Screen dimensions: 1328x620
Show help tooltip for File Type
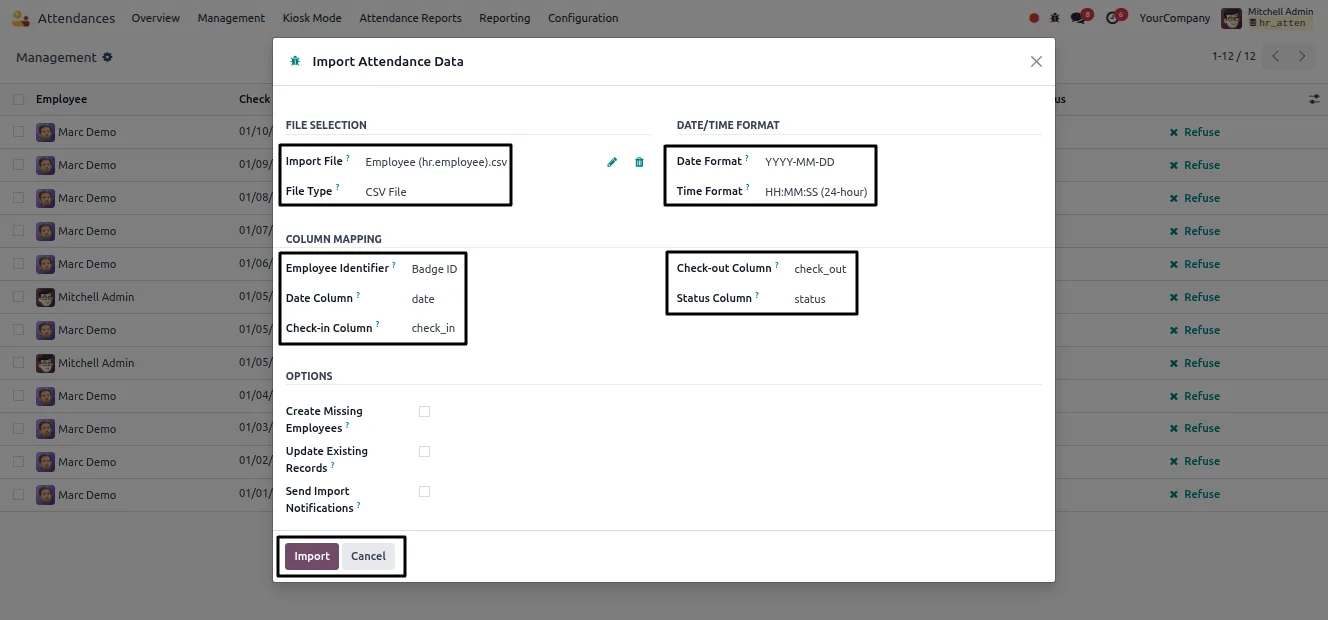click(338, 187)
